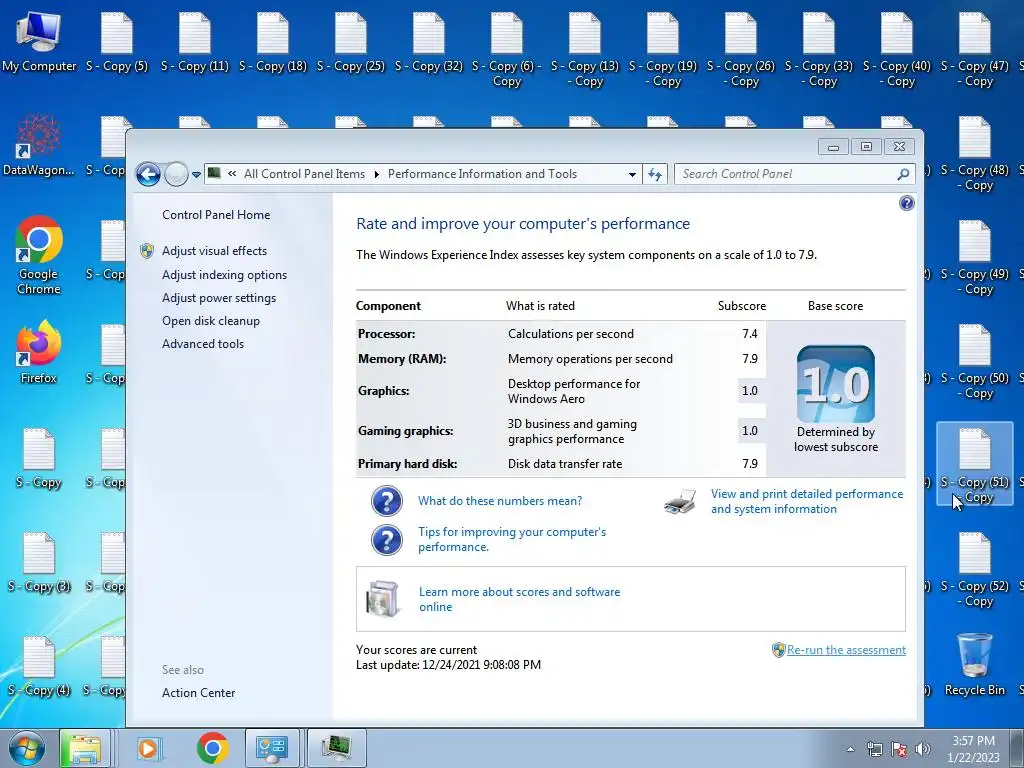Viewport: 1024px width, 768px height.
Task: Select the S - Copy (25) file
Action: tap(351, 42)
